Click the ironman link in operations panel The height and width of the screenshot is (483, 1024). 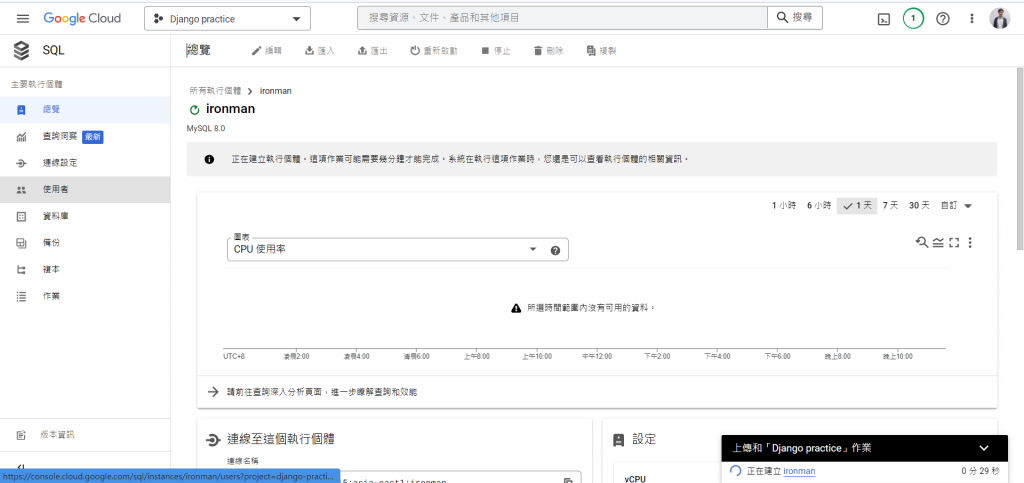[x=799, y=471]
